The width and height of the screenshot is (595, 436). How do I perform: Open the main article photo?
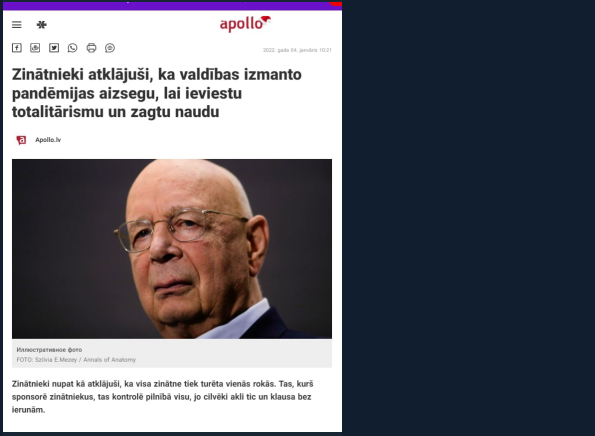pyautogui.click(x=172, y=249)
